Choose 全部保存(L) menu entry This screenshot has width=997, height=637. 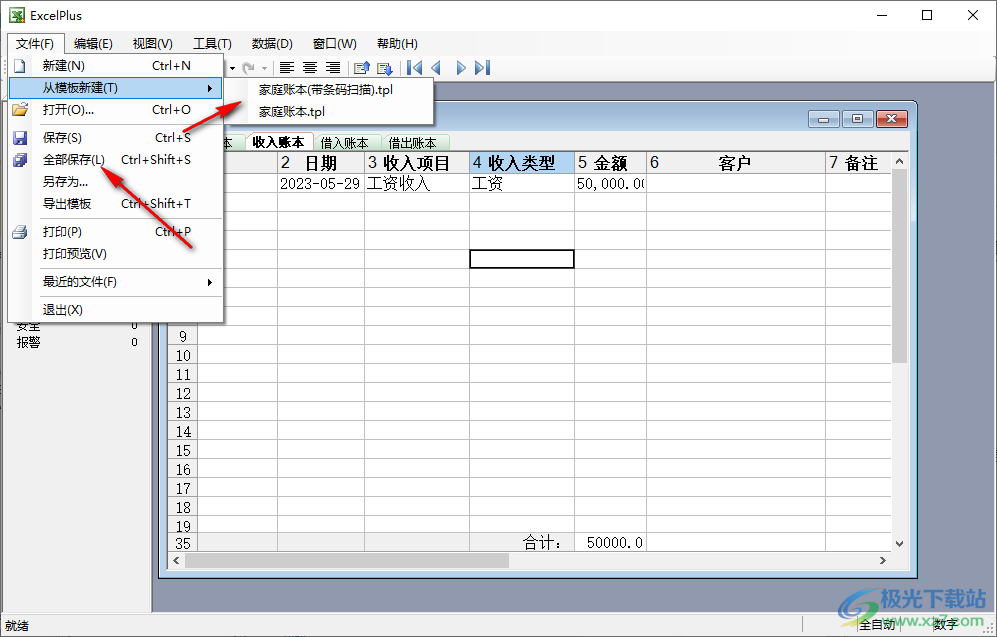coord(115,160)
